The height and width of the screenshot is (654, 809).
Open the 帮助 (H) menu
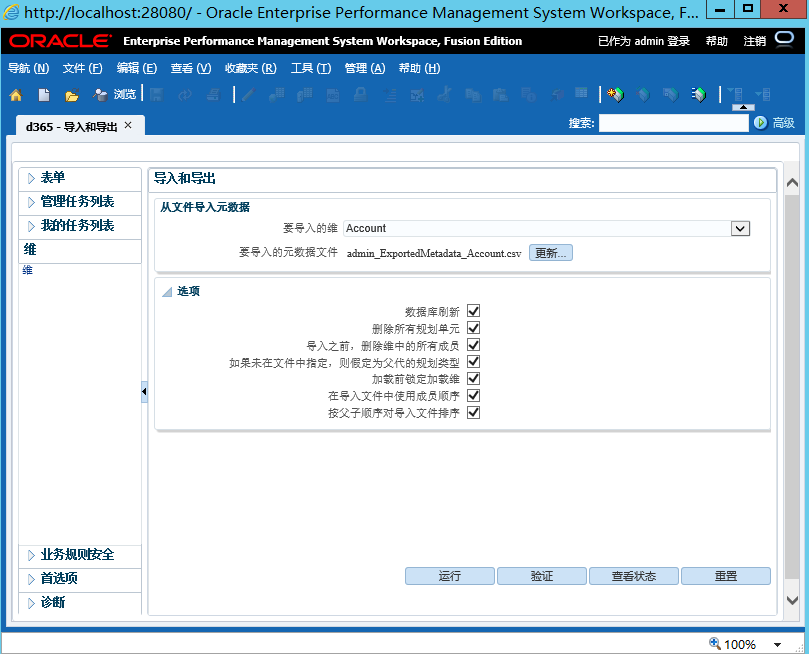[419, 68]
